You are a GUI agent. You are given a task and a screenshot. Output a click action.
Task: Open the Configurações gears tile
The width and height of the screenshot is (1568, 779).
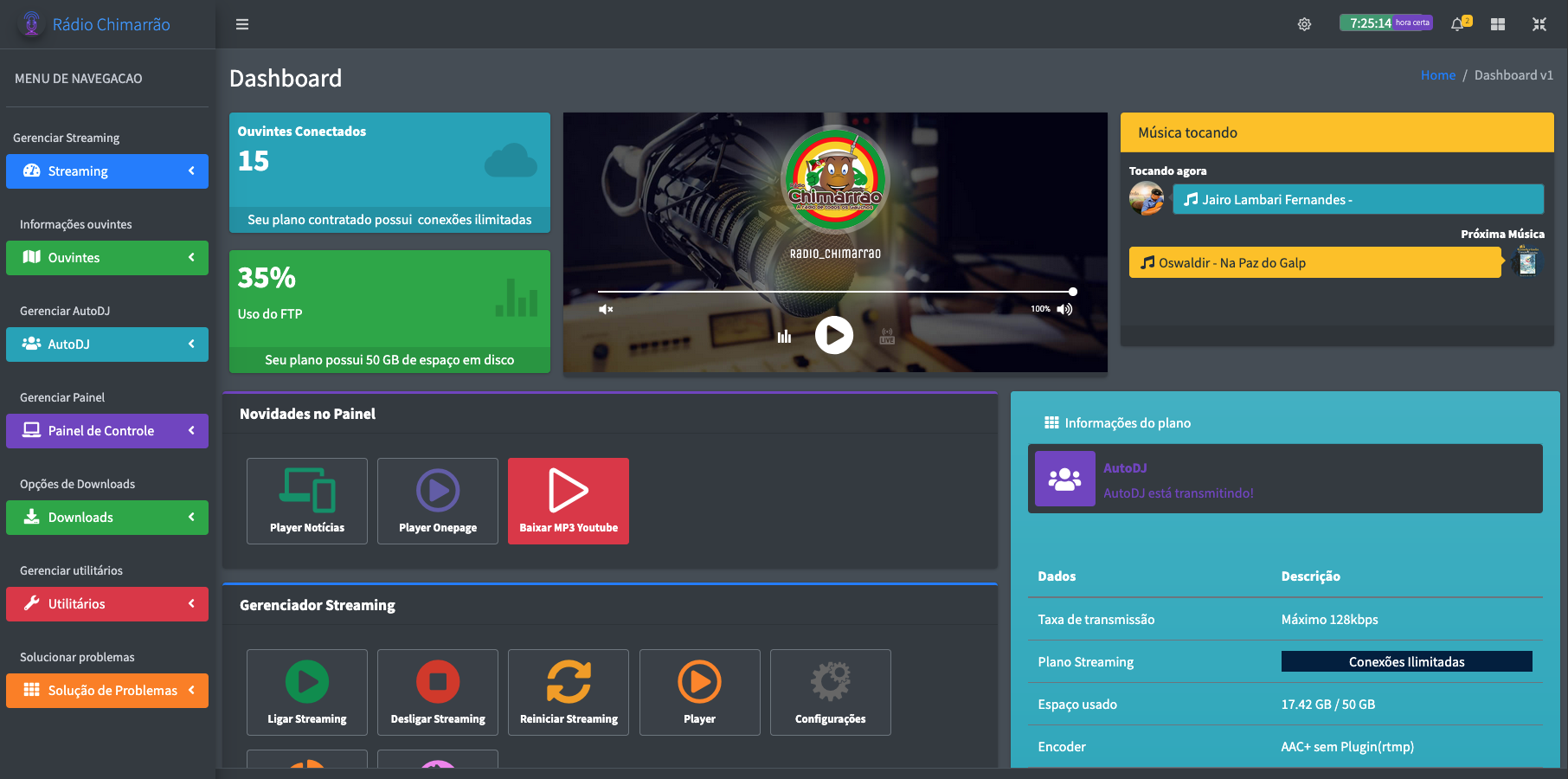(831, 692)
